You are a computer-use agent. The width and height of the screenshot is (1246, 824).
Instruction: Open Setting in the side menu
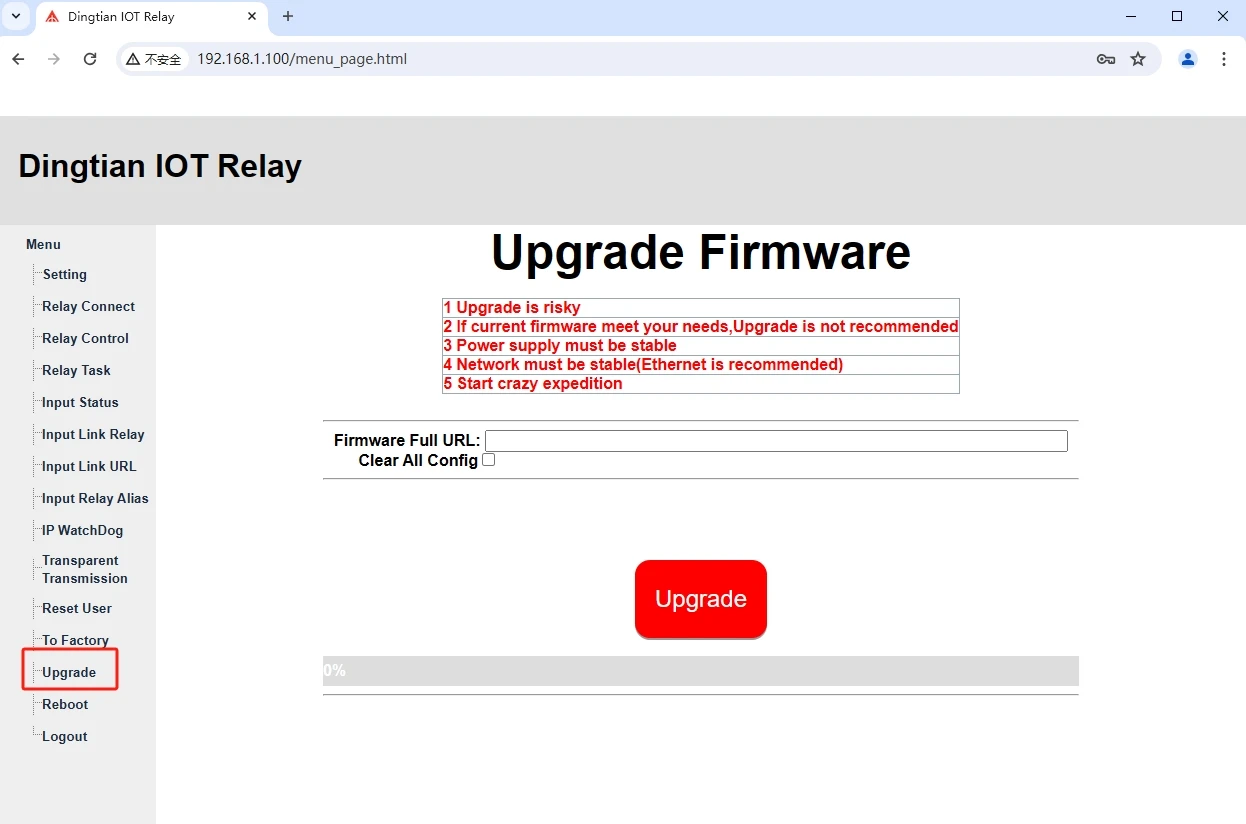(64, 274)
